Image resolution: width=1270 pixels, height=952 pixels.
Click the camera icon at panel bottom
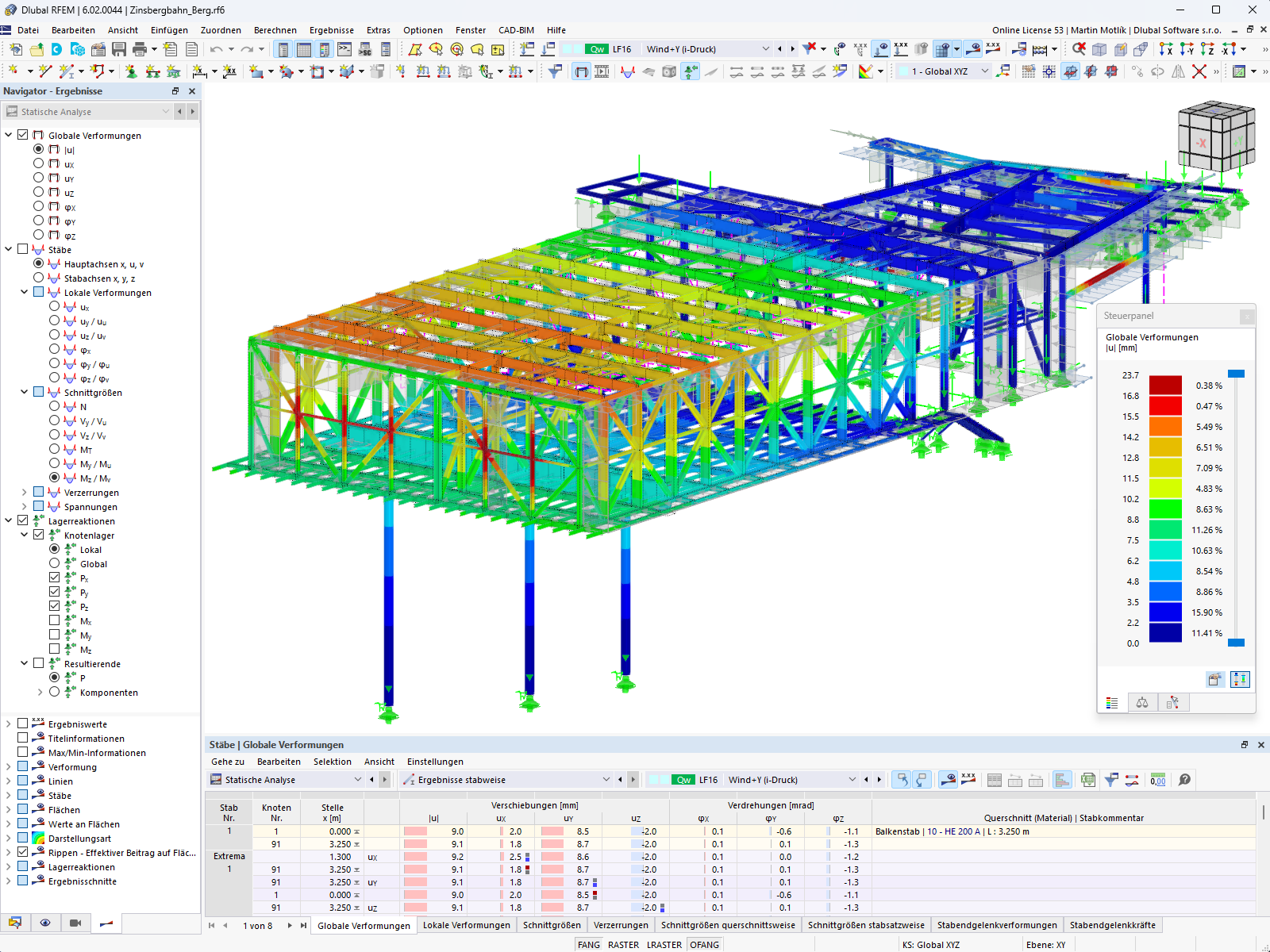pos(75,923)
